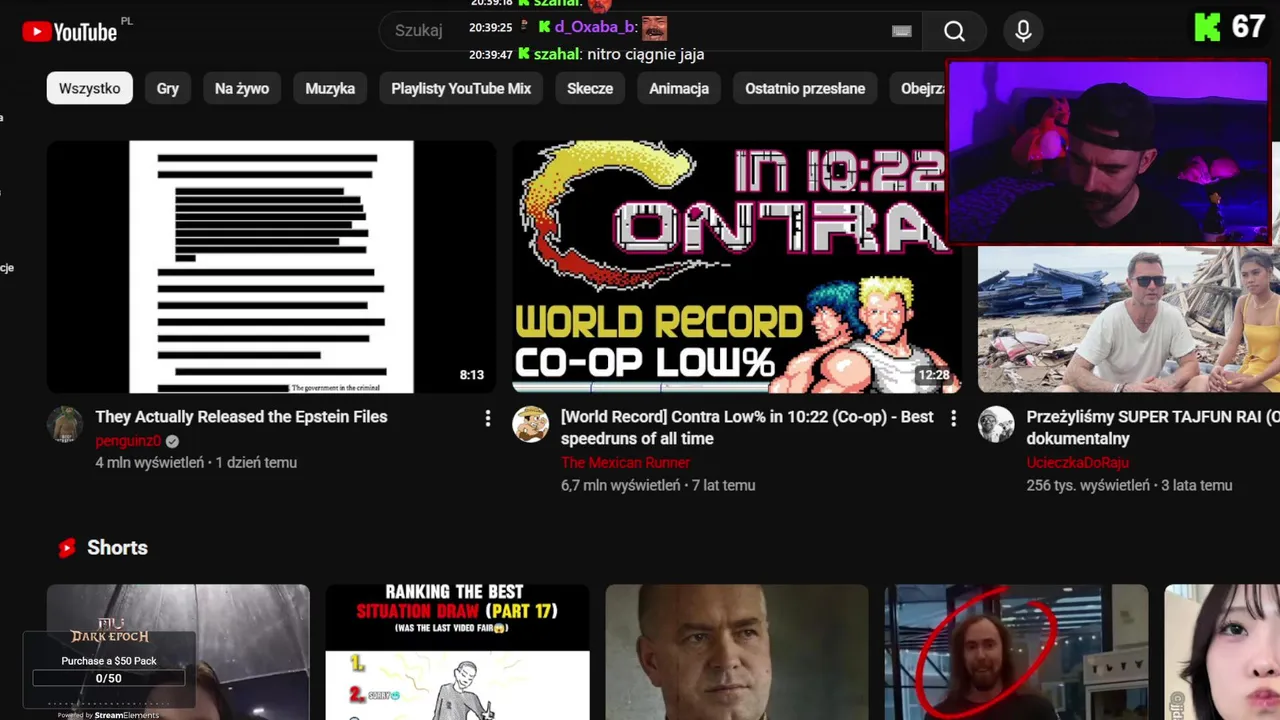
Task: Open the Ranking the Best Situation Draw short
Action: click(x=457, y=652)
